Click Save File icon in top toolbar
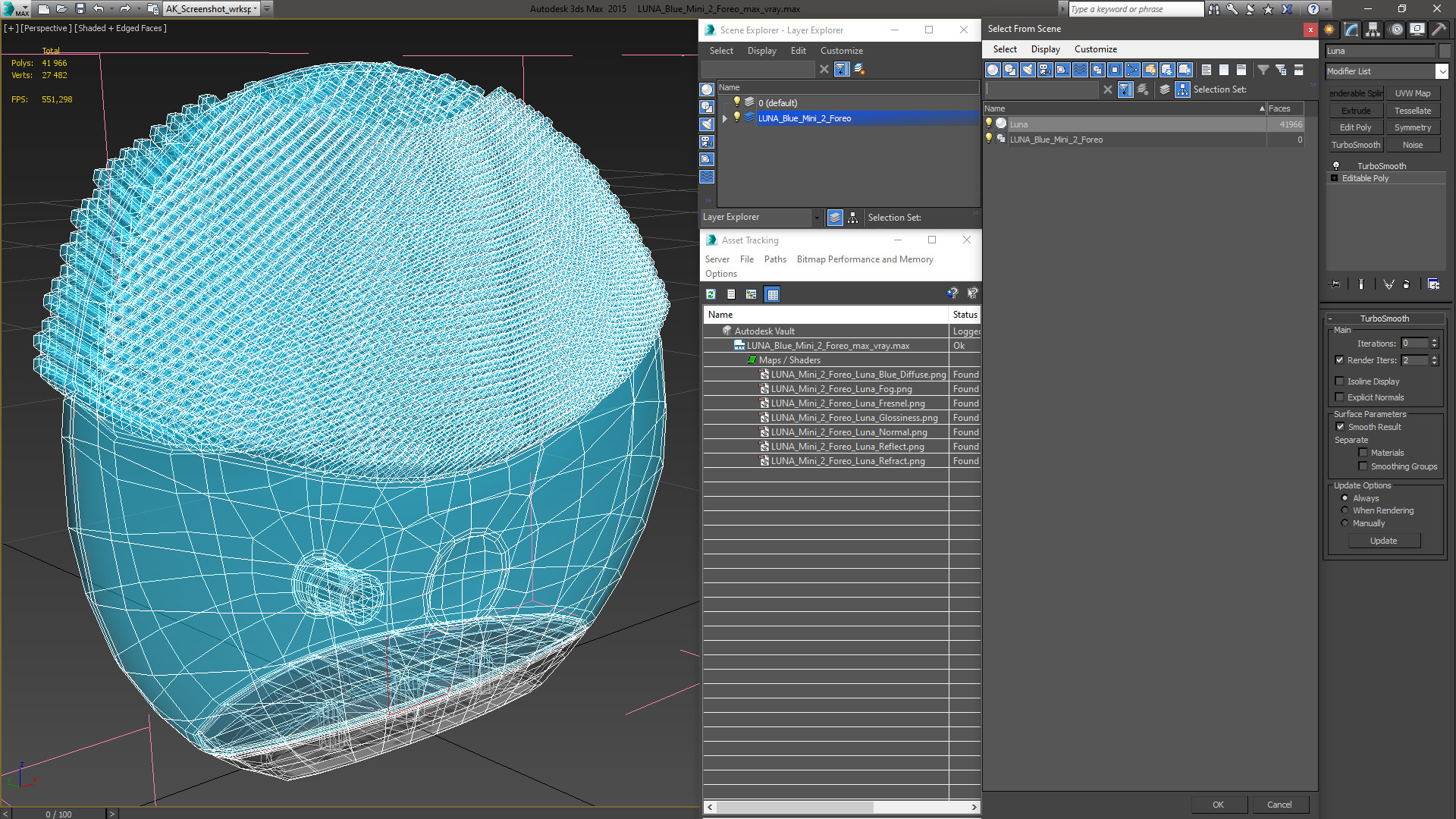Screen dimensions: 1456x819 [80, 9]
